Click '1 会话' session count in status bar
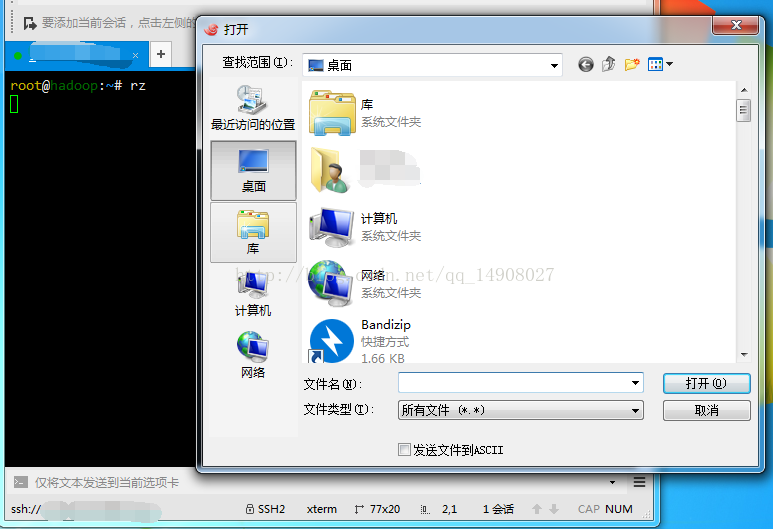The image size is (773, 529). 498,509
